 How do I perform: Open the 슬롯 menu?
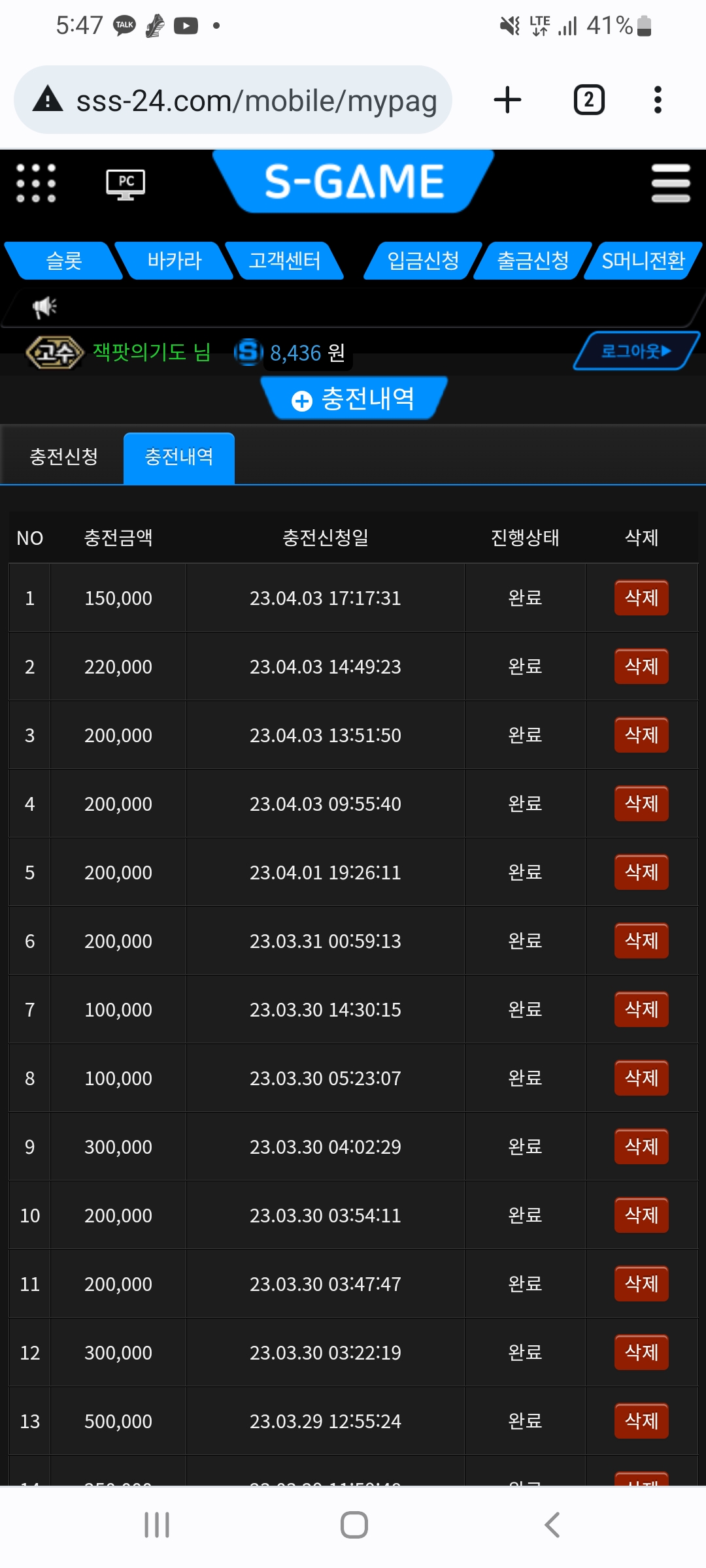pos(63,261)
